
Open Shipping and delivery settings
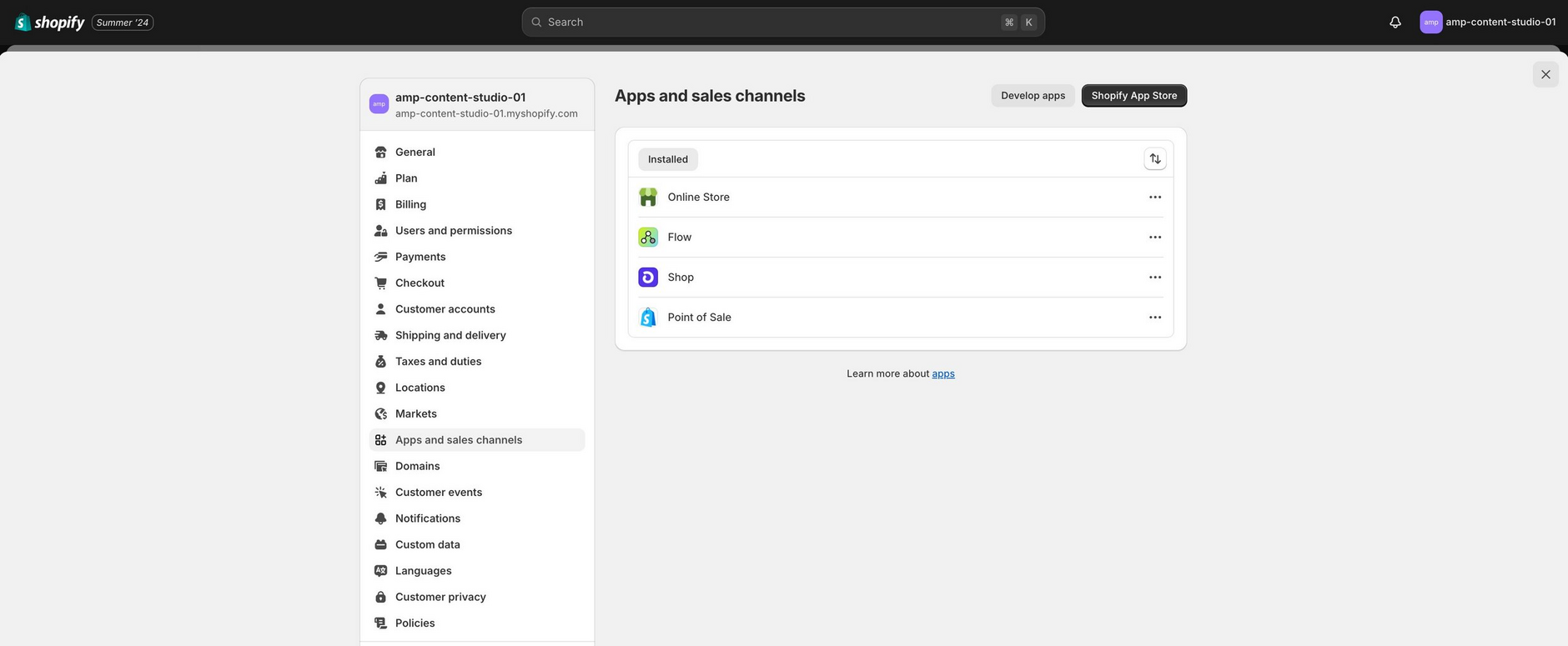pyautogui.click(x=477, y=335)
